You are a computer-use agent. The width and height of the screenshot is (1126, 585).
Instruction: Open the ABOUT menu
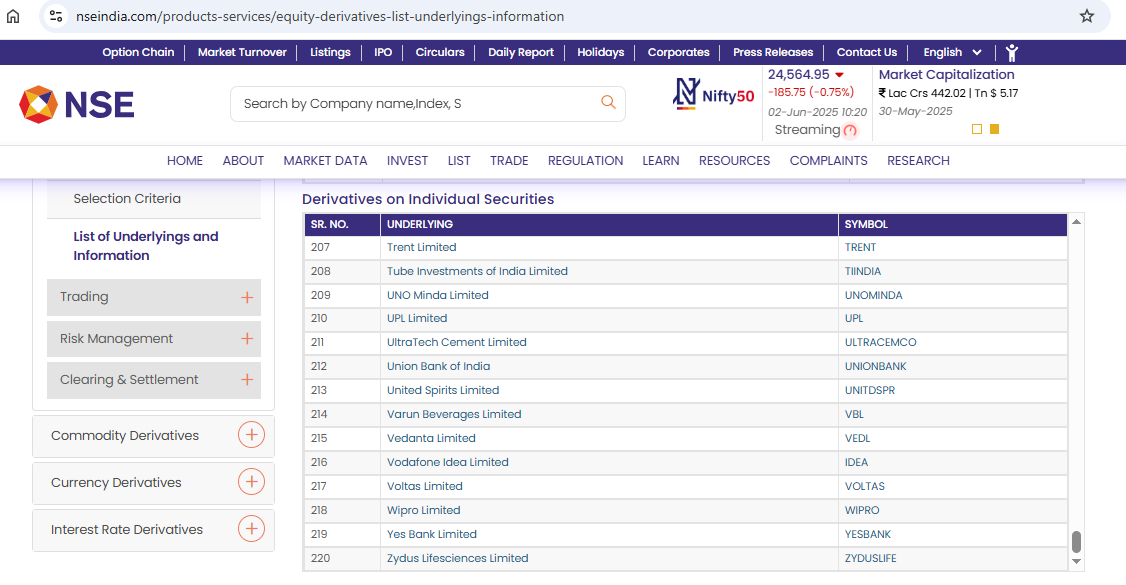coord(243,161)
